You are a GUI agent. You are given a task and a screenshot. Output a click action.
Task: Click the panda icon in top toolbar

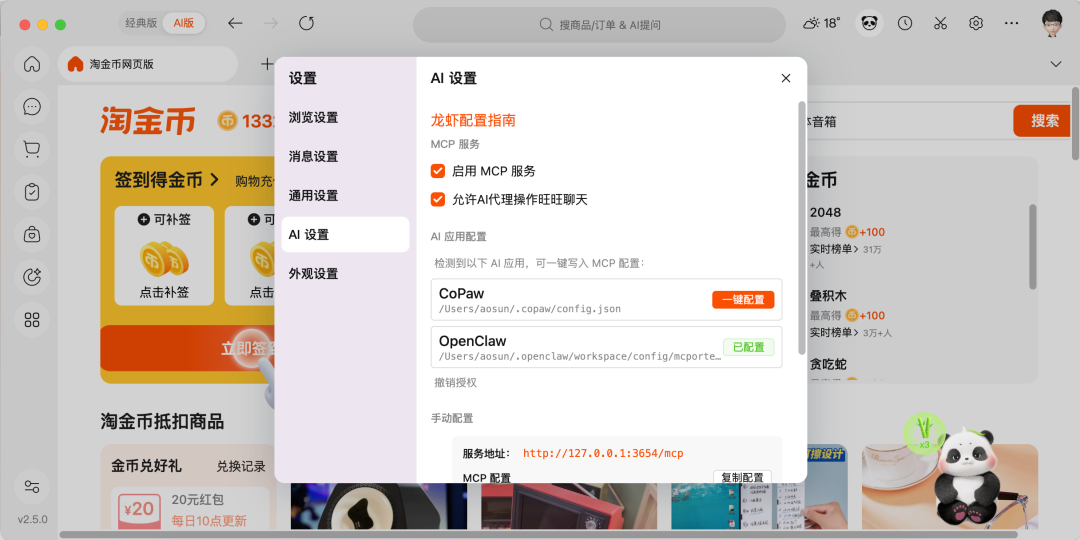[x=870, y=24]
